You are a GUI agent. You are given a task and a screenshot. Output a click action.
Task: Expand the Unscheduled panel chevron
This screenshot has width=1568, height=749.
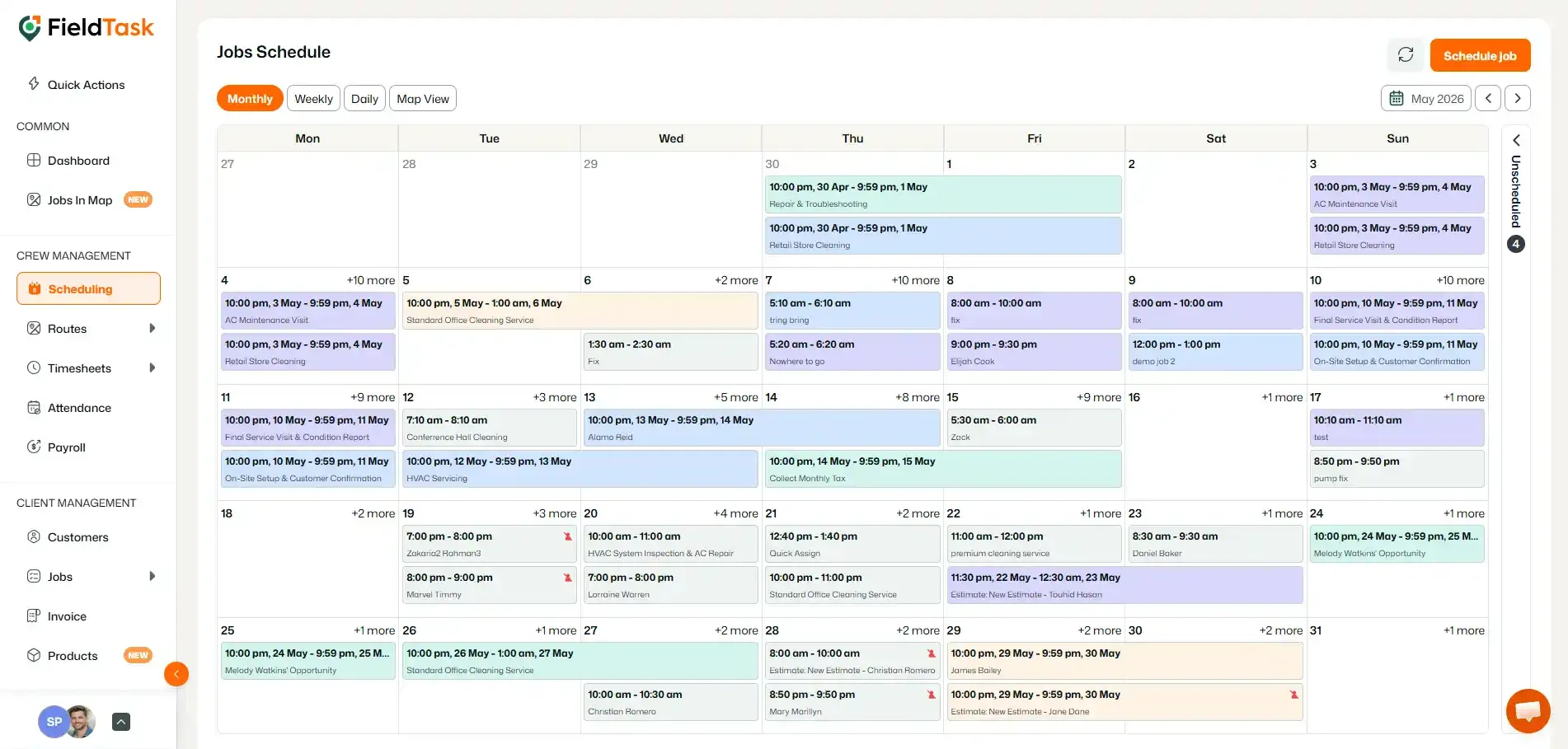[1515, 141]
